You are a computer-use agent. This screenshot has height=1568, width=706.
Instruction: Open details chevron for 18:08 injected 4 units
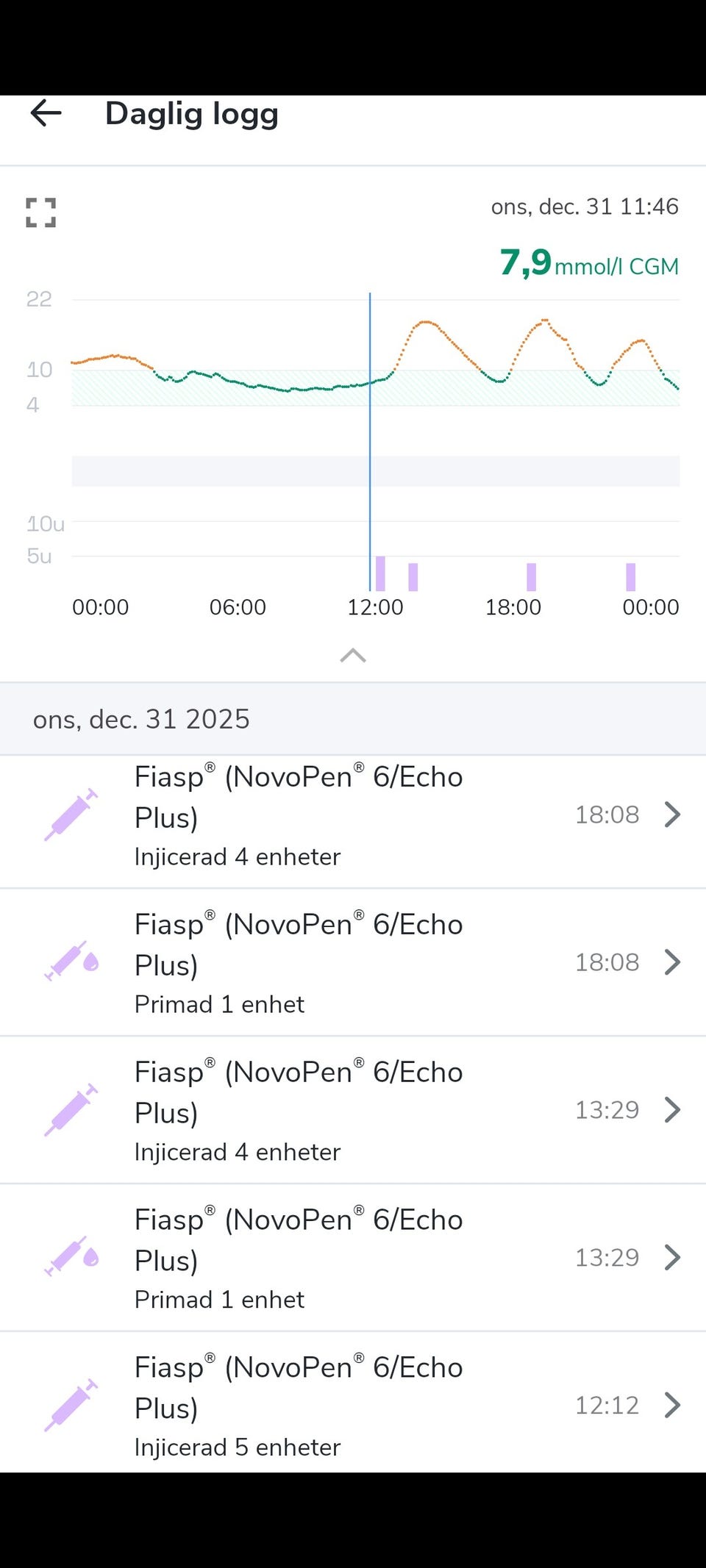click(672, 815)
